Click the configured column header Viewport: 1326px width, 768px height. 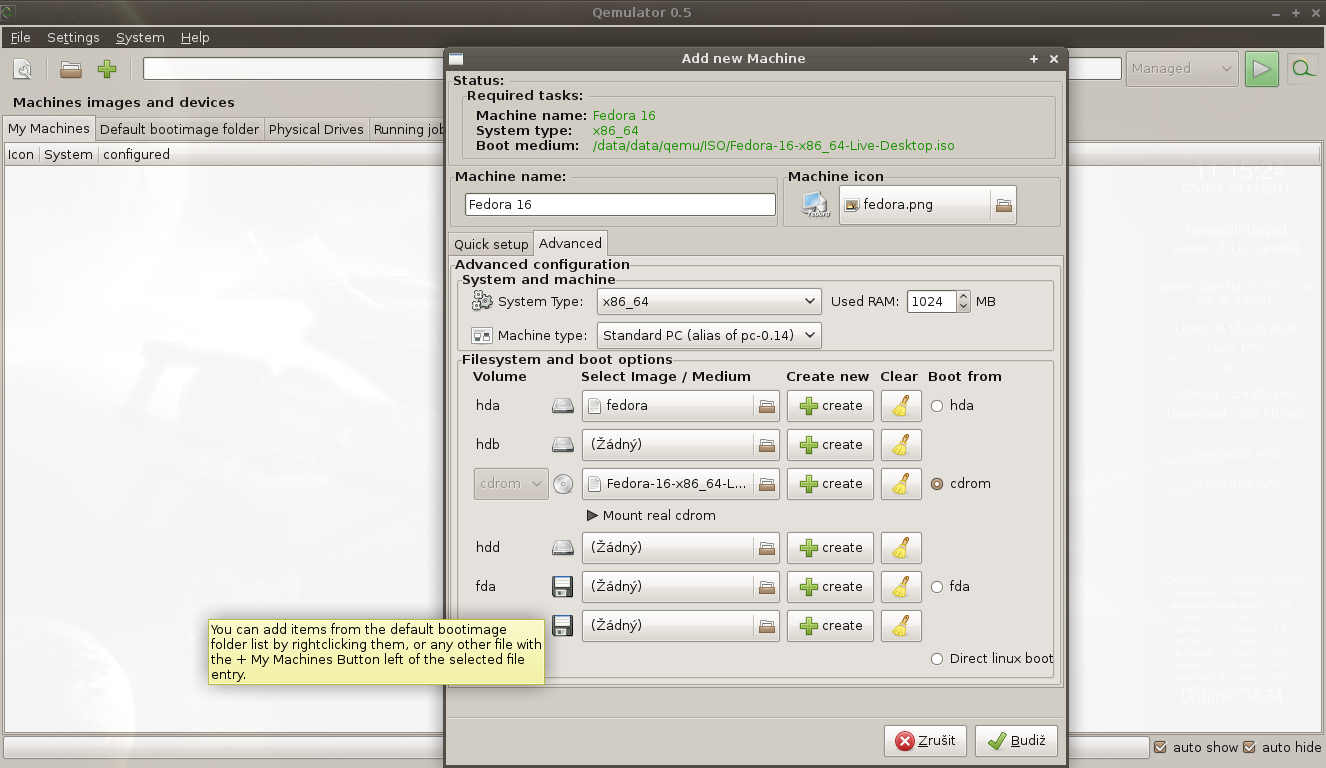[x=137, y=155]
